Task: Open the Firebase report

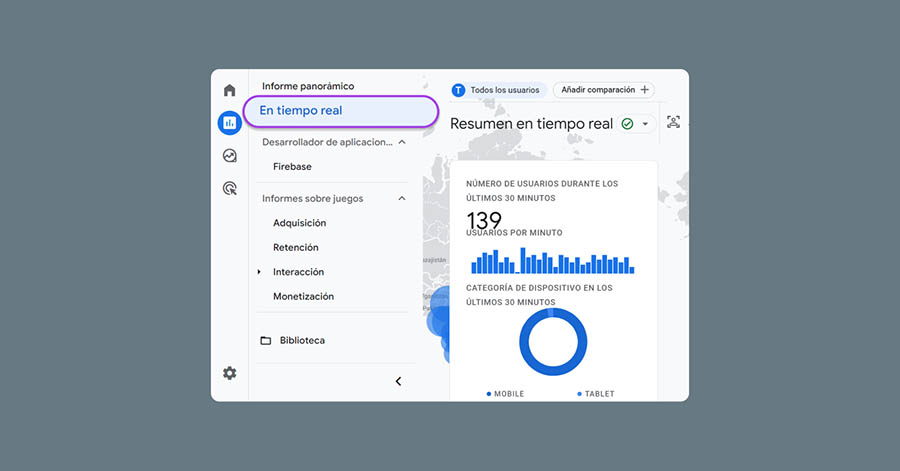Action: 292,167
